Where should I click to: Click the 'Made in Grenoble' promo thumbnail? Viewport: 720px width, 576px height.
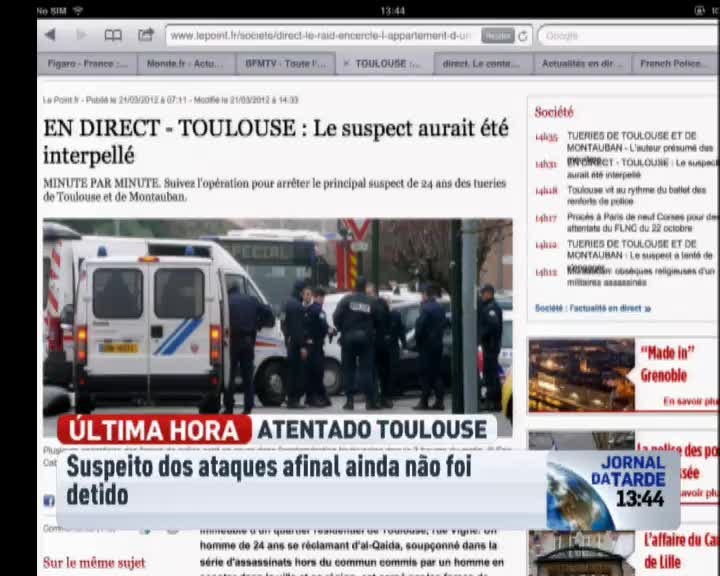tap(582, 375)
